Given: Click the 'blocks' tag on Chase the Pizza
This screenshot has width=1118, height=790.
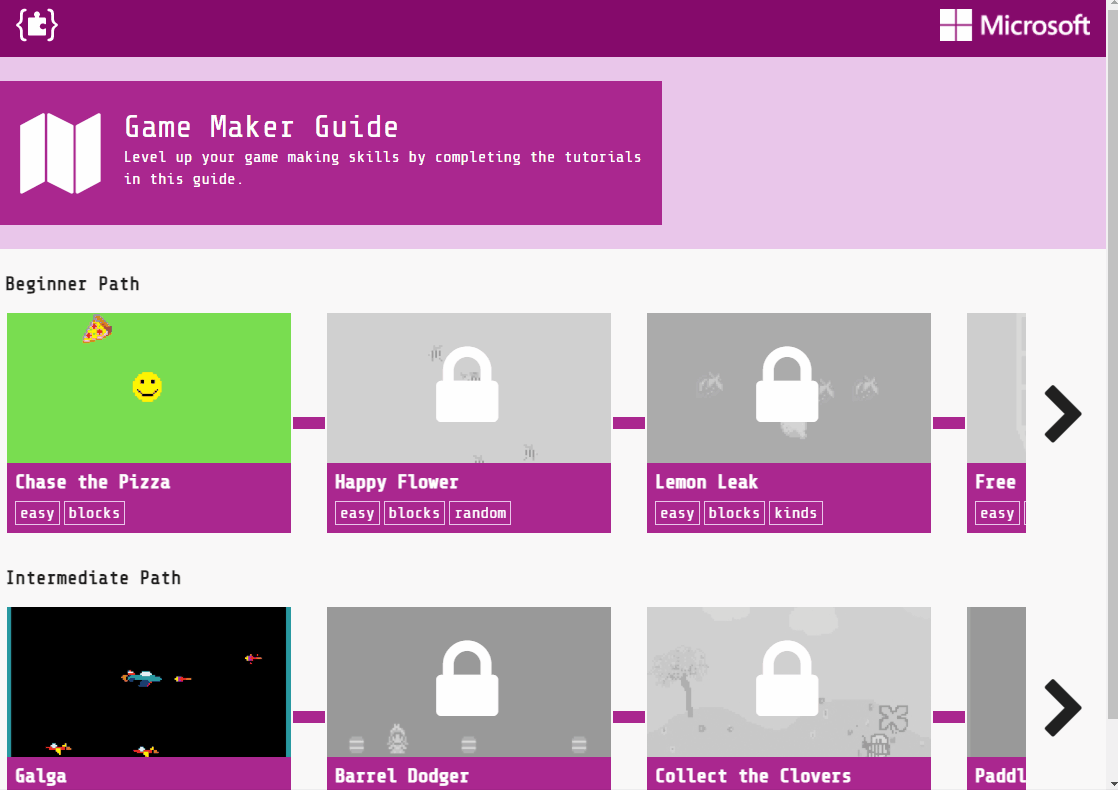Looking at the screenshot, I should point(95,512).
